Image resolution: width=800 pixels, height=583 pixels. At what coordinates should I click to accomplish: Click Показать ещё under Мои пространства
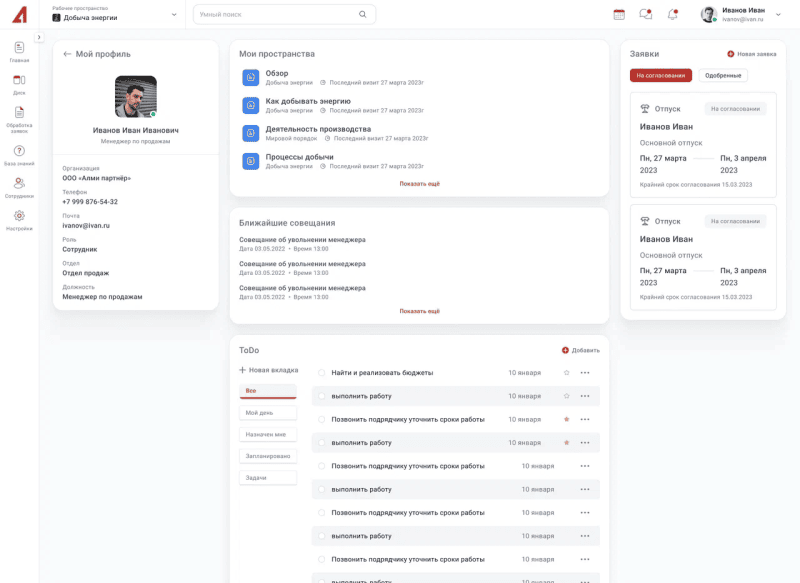[419, 184]
